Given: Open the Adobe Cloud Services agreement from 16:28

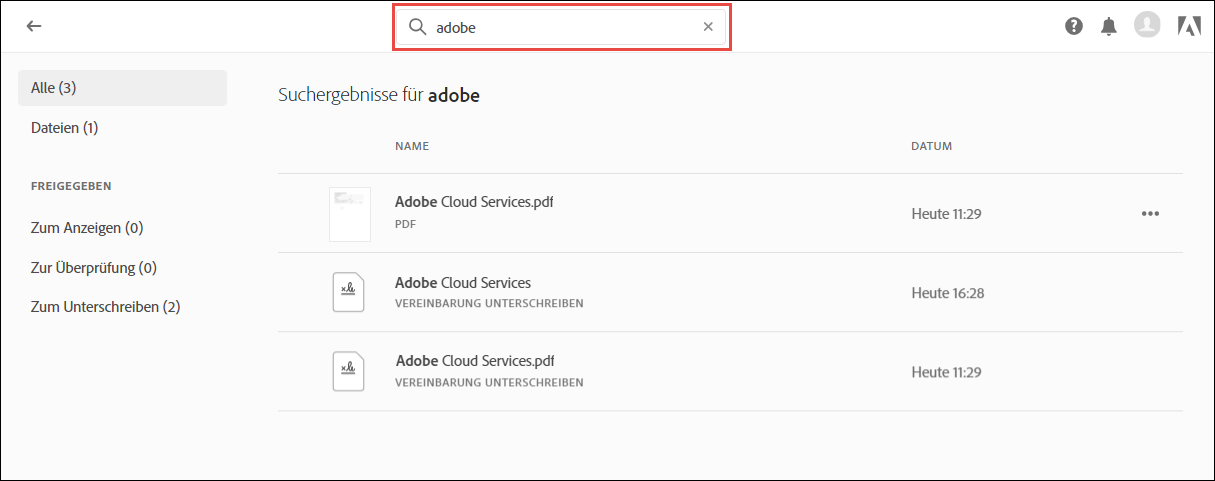Looking at the screenshot, I should [x=463, y=283].
